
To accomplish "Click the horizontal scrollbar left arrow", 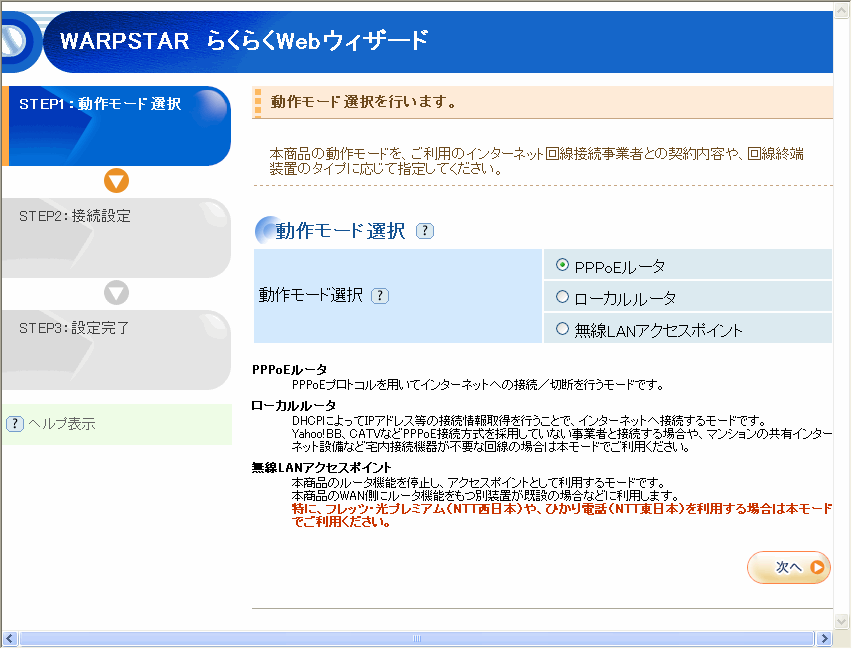I will (x=10, y=639).
